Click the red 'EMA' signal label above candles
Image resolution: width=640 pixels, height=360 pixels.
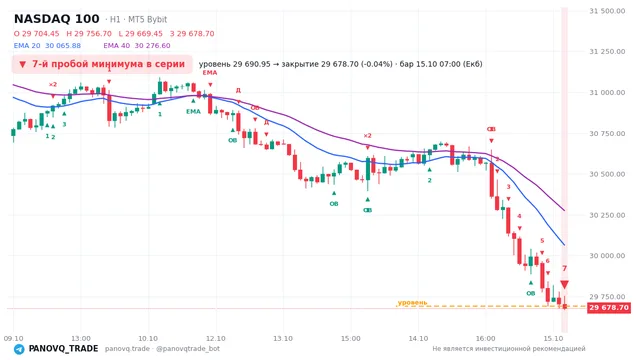[x=210, y=73]
